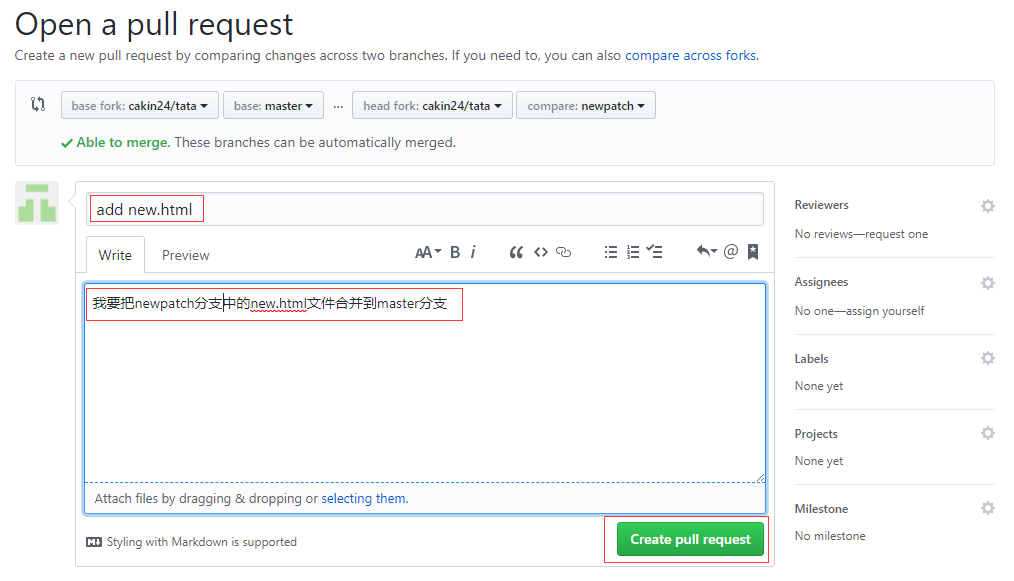
Task: Click the No reviews—request one text
Action: tap(861, 234)
